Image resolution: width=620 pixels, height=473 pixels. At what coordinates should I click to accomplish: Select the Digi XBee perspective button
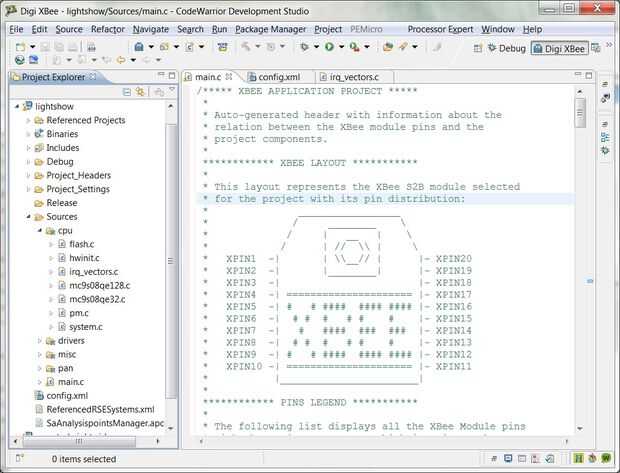[560, 49]
